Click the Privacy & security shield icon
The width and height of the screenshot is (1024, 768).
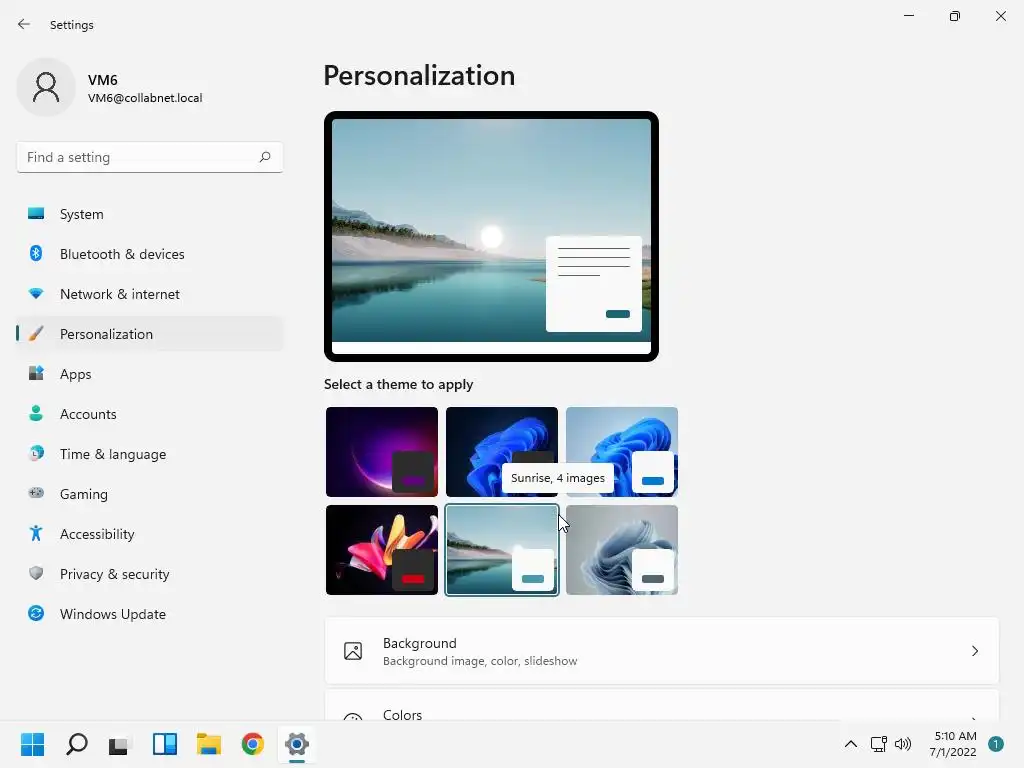click(x=36, y=573)
